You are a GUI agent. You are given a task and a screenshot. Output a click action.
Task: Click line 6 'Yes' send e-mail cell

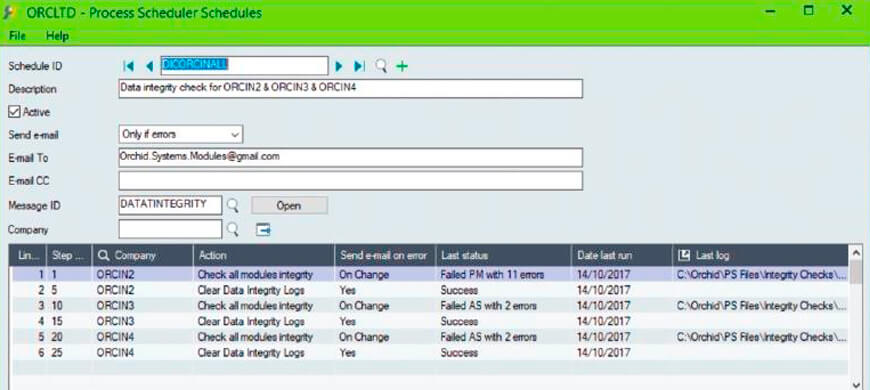(385, 352)
